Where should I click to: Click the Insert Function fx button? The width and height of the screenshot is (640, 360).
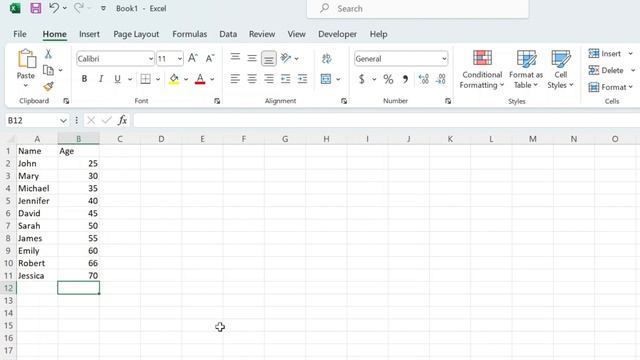point(122,120)
